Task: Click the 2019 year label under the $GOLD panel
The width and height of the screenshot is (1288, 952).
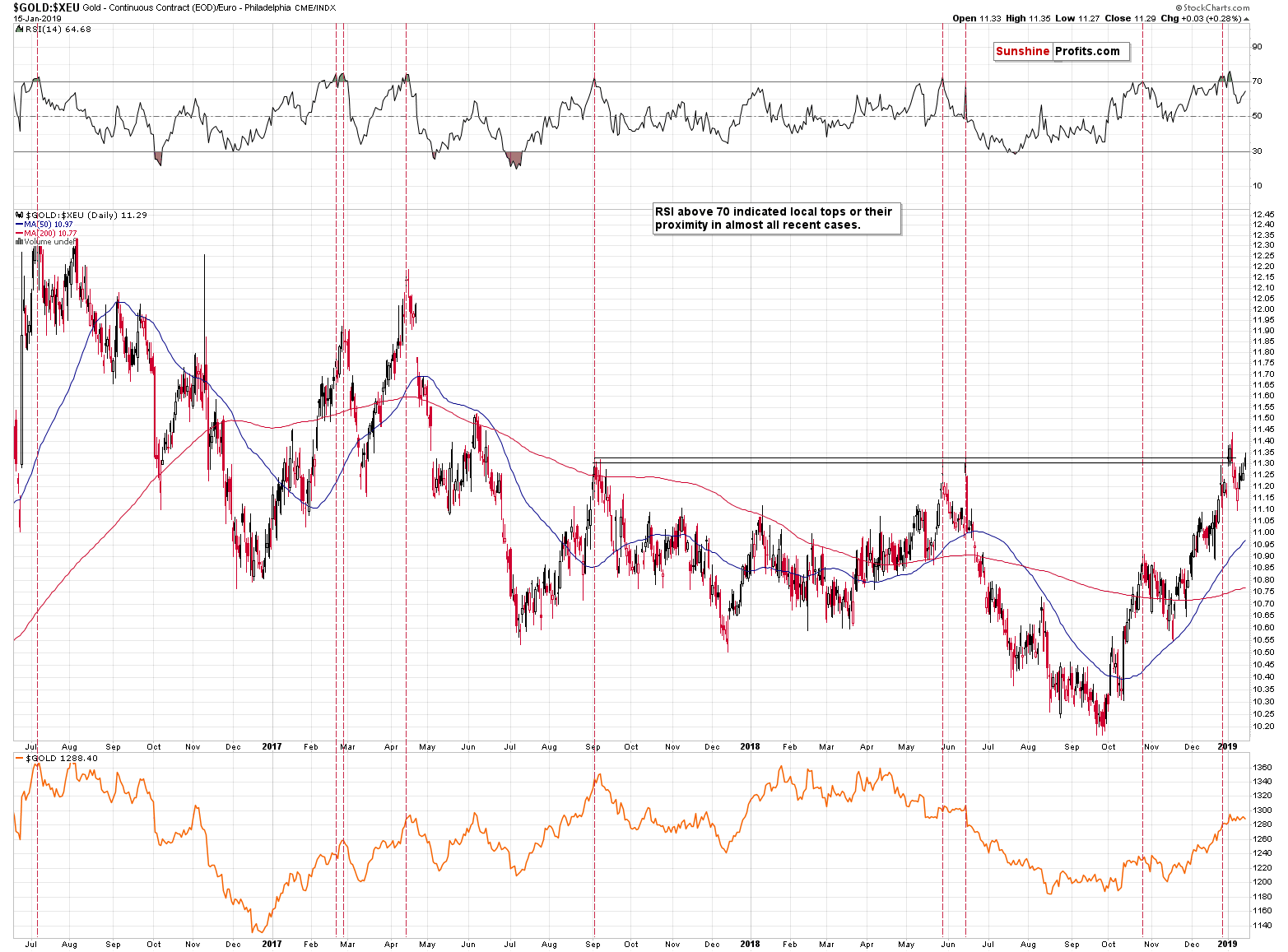Action: pyautogui.click(x=1227, y=945)
